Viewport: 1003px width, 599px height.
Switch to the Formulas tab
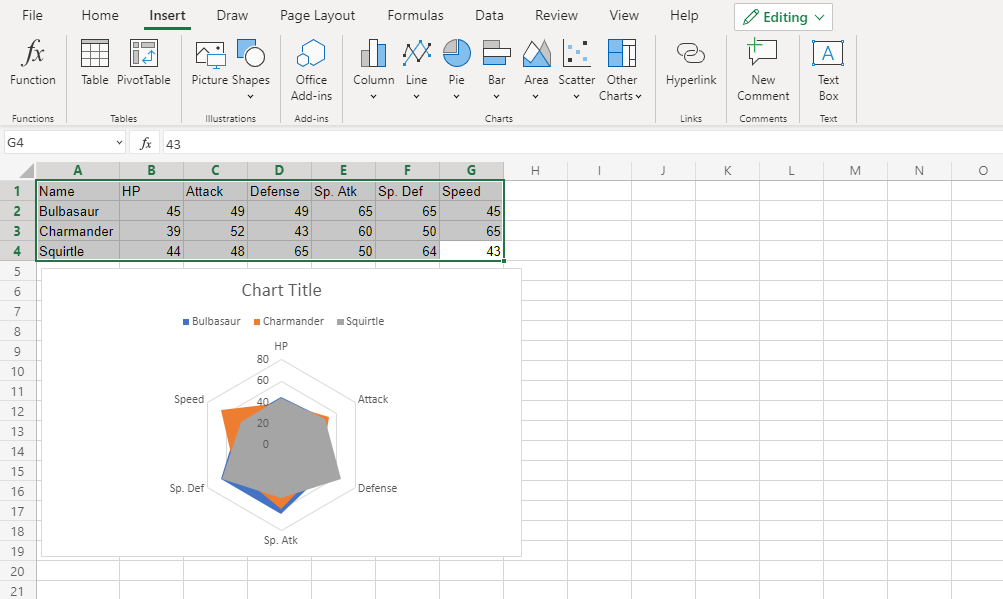click(x=415, y=15)
